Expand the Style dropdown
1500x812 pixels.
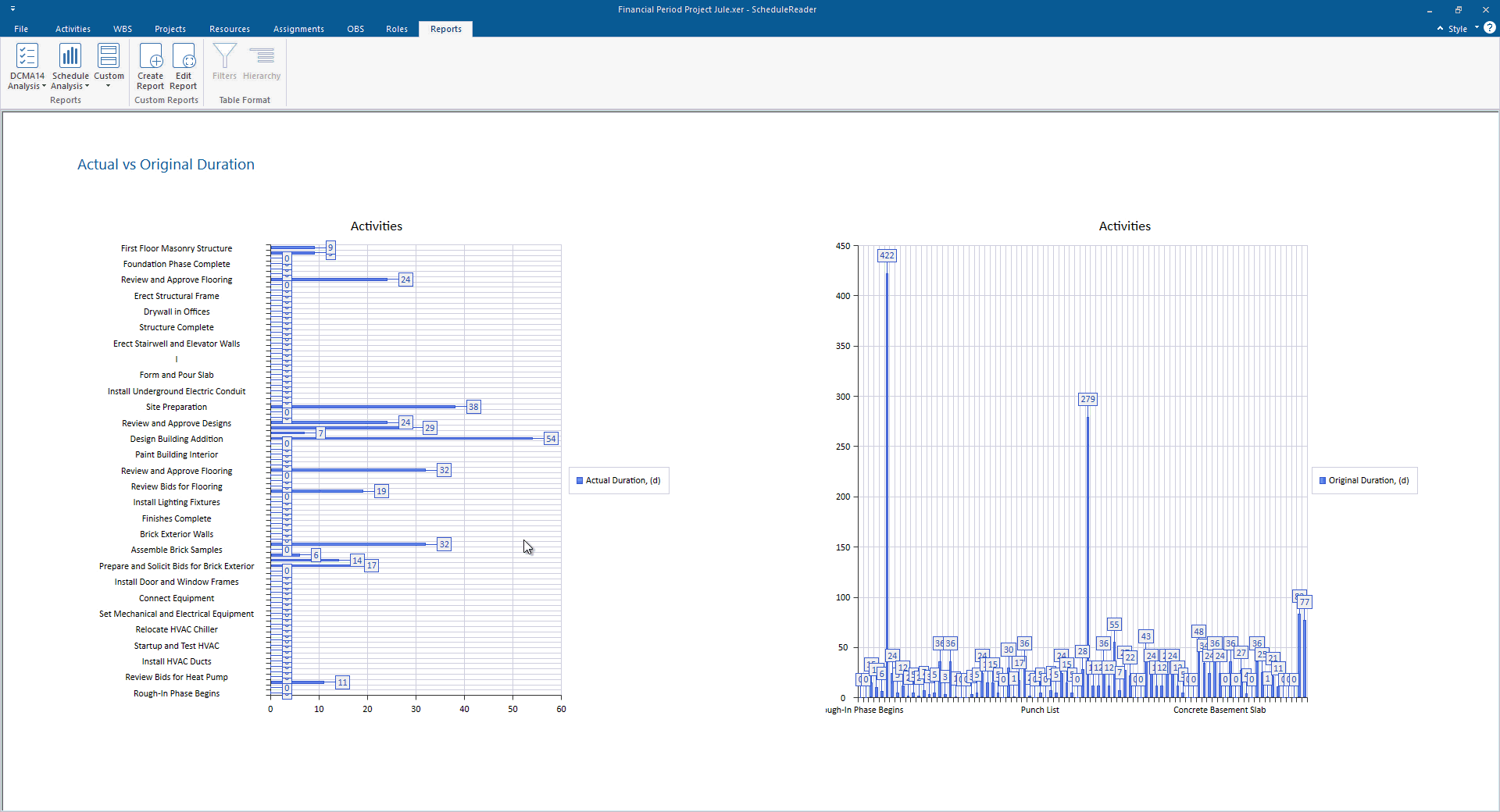pos(1477,28)
